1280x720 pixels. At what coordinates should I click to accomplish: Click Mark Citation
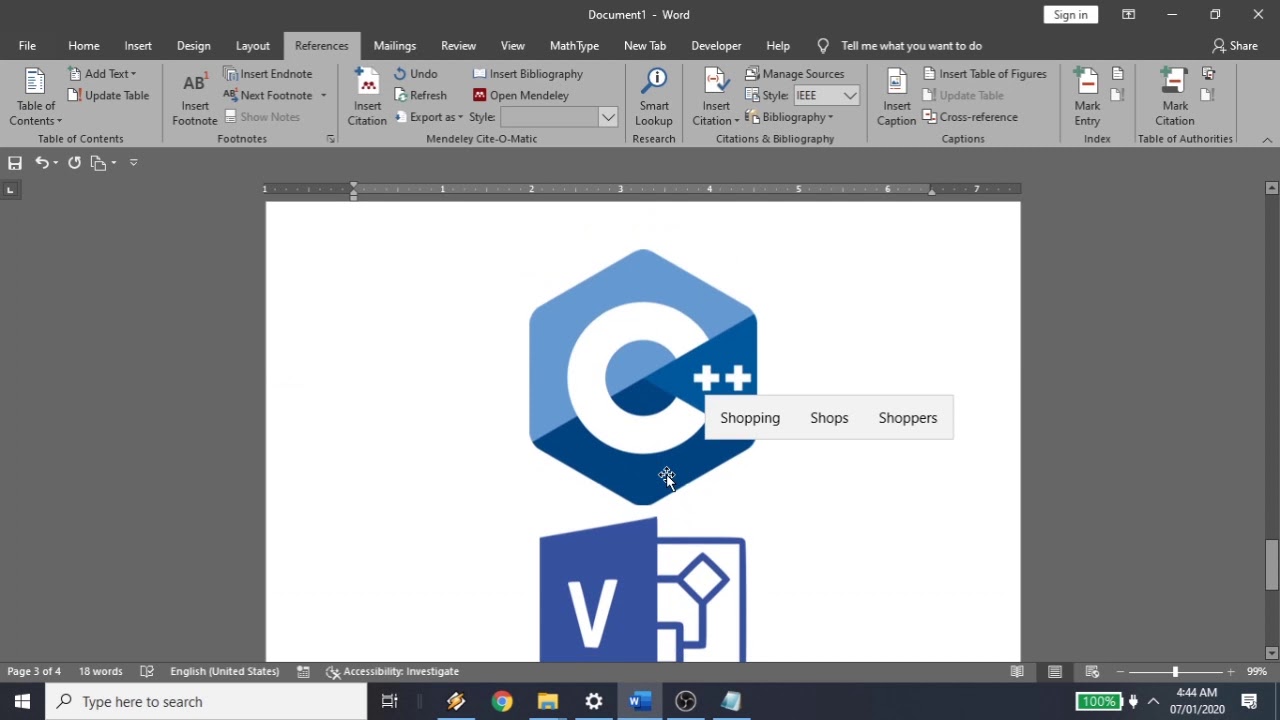(1175, 97)
